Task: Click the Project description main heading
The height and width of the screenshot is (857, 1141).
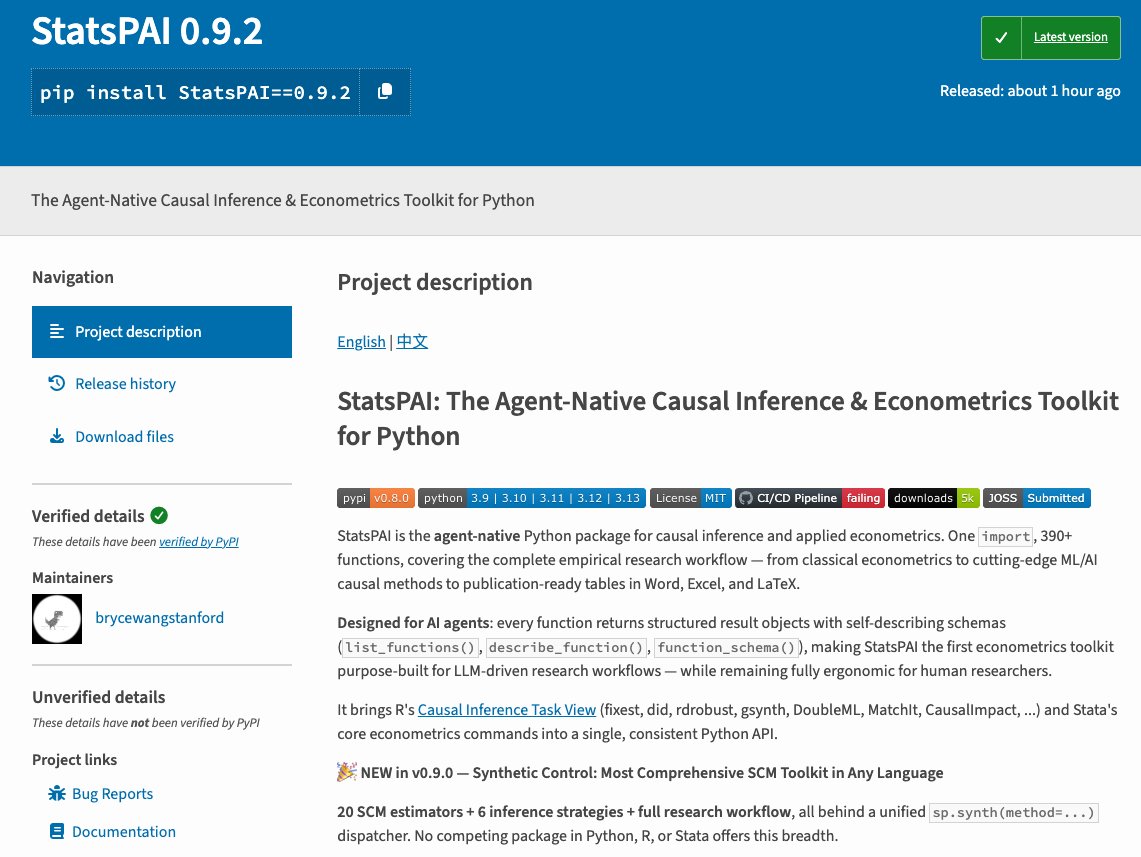Action: point(434,282)
